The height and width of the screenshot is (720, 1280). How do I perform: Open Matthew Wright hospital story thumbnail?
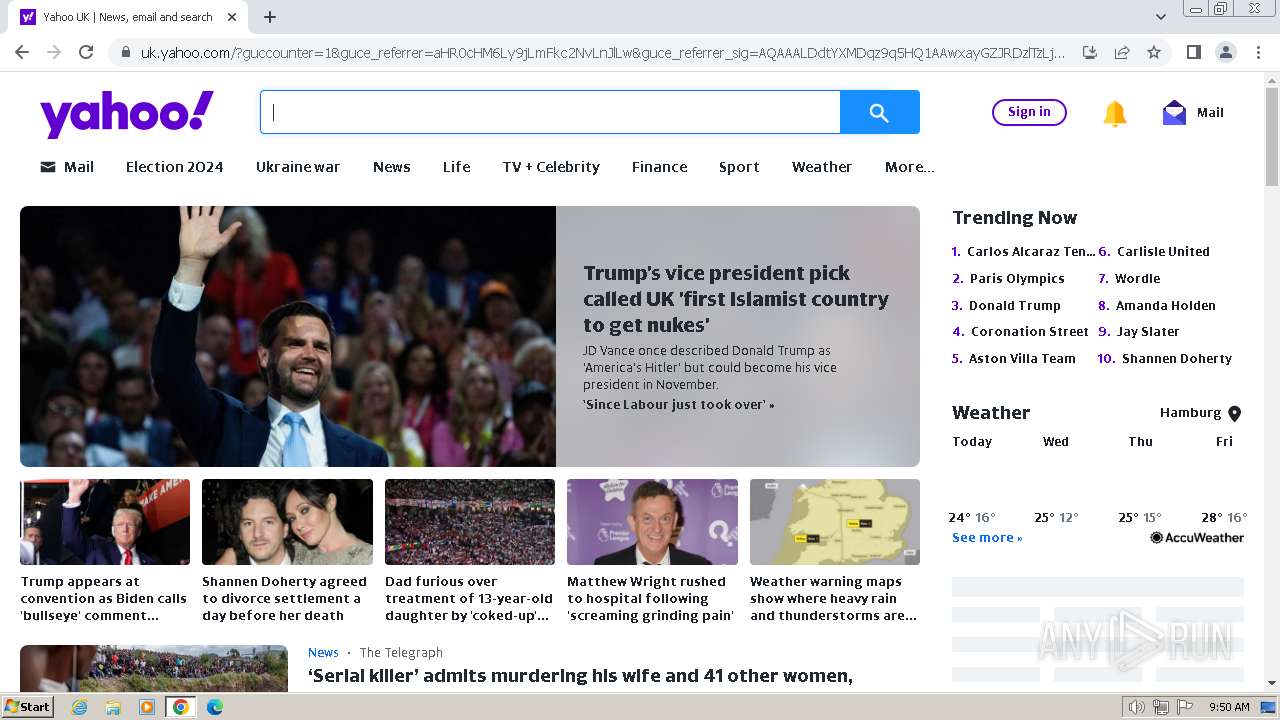click(652, 522)
